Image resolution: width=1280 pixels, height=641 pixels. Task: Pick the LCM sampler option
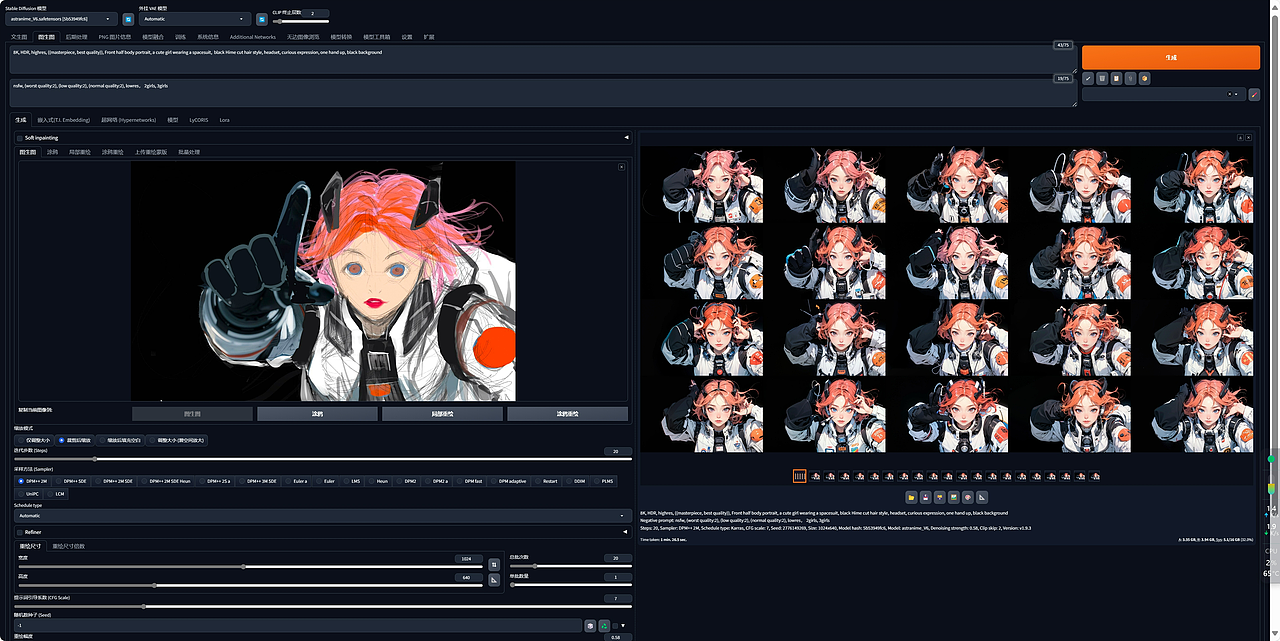(57, 494)
